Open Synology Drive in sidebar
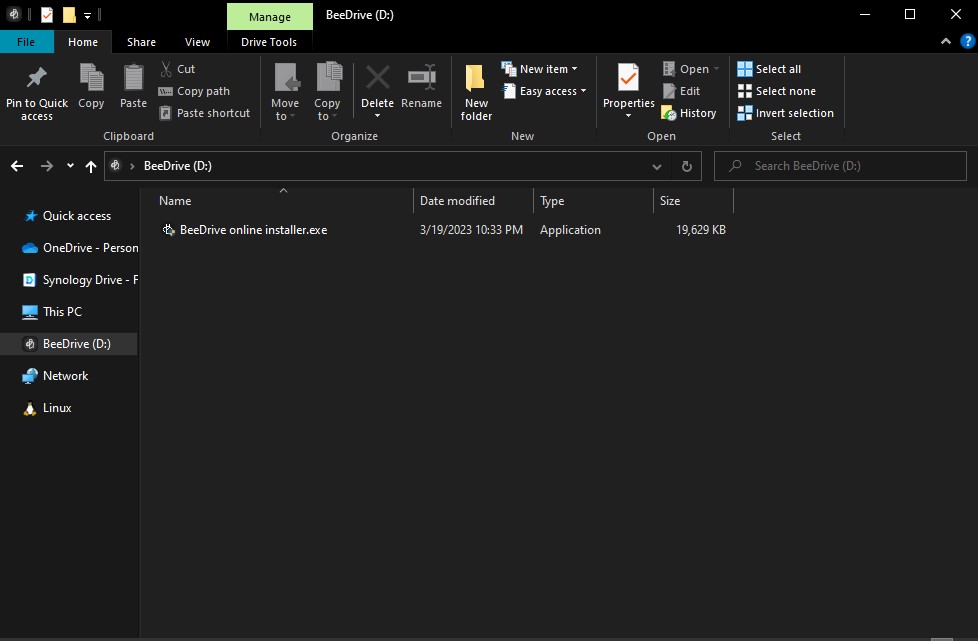The image size is (978, 641). 80,280
